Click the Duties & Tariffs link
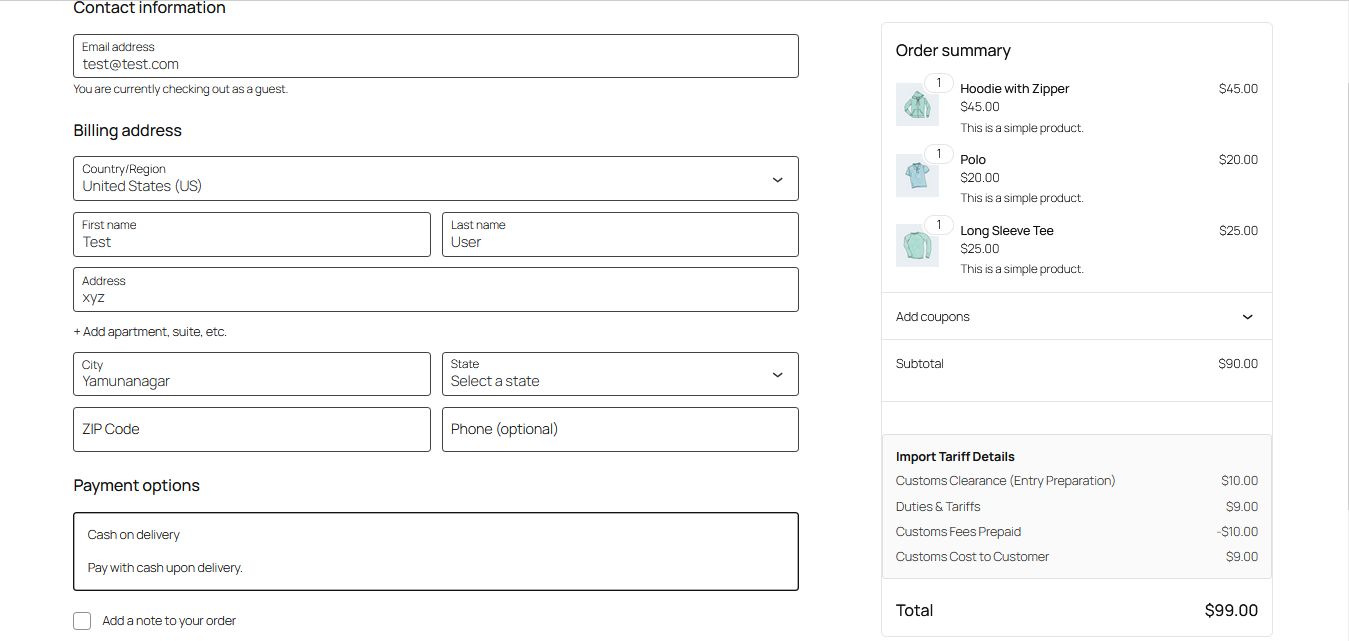Image resolution: width=1349 pixels, height=641 pixels. (x=937, y=506)
